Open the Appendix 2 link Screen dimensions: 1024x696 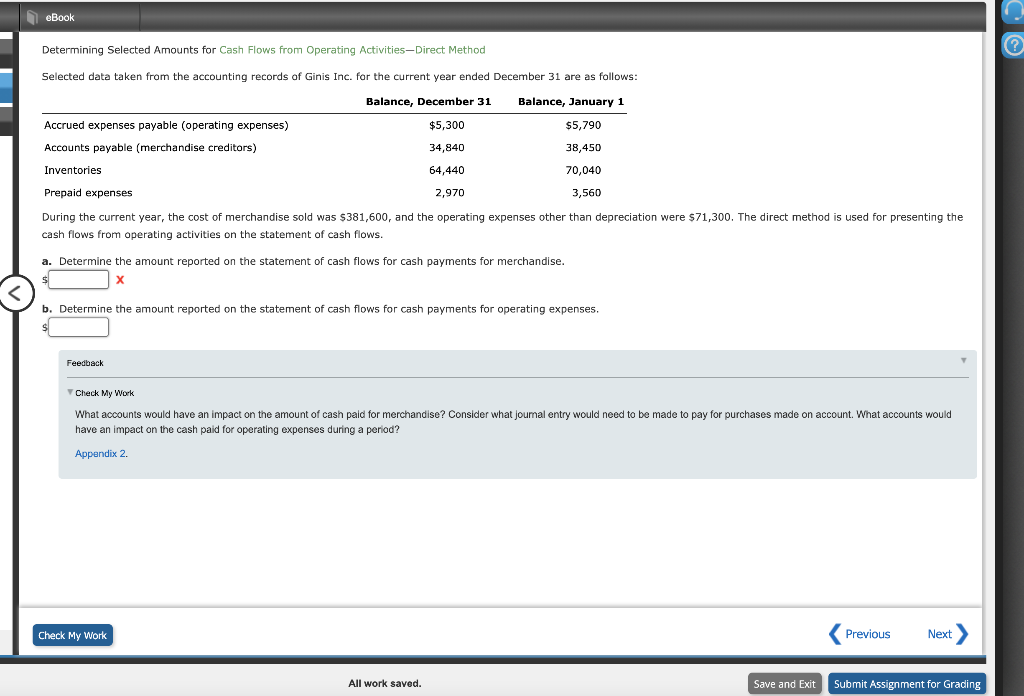100,452
